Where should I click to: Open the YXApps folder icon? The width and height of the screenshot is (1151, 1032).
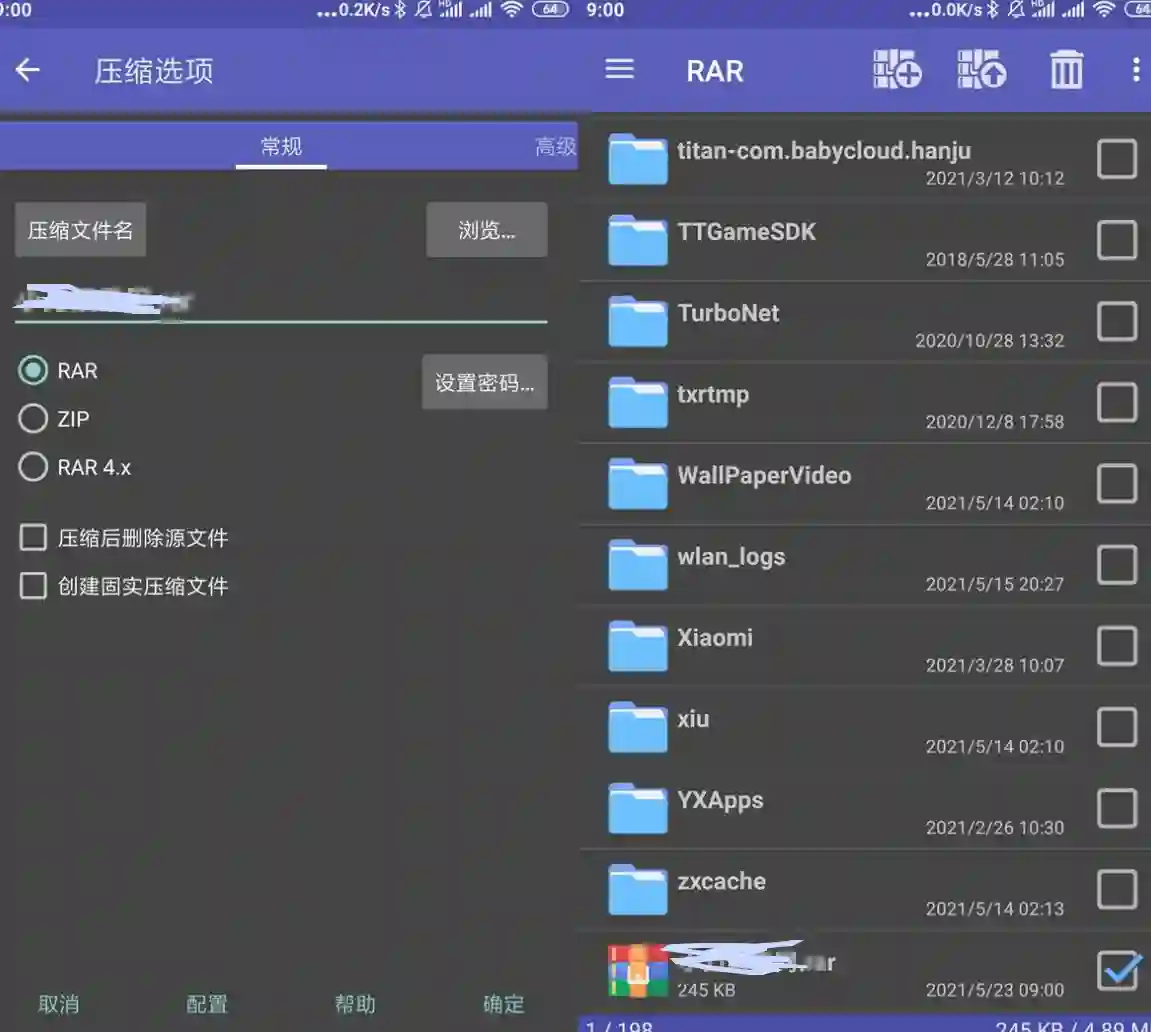pyautogui.click(x=637, y=808)
